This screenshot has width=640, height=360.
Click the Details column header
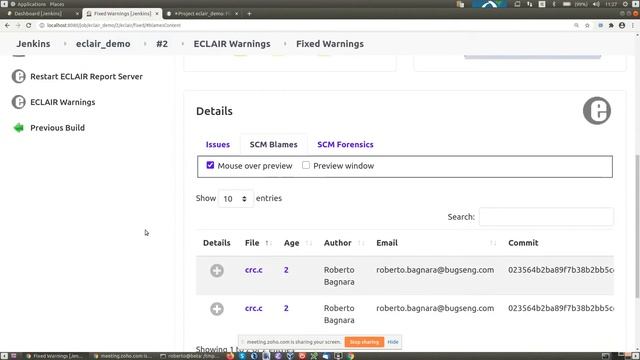tap(217, 243)
